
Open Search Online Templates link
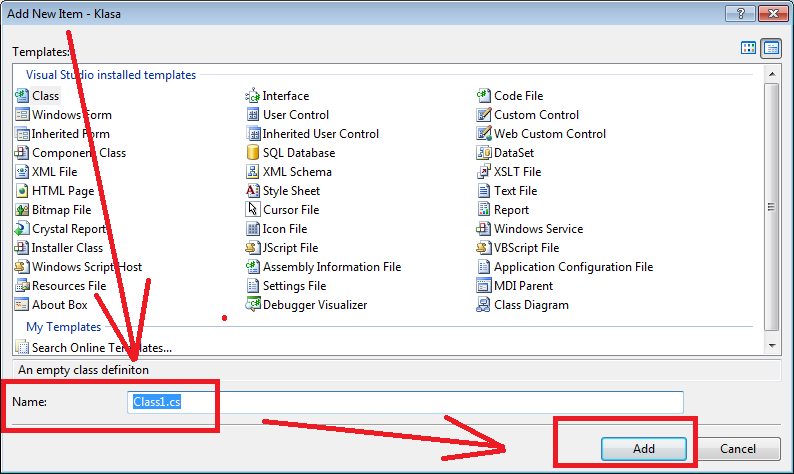tap(101, 348)
